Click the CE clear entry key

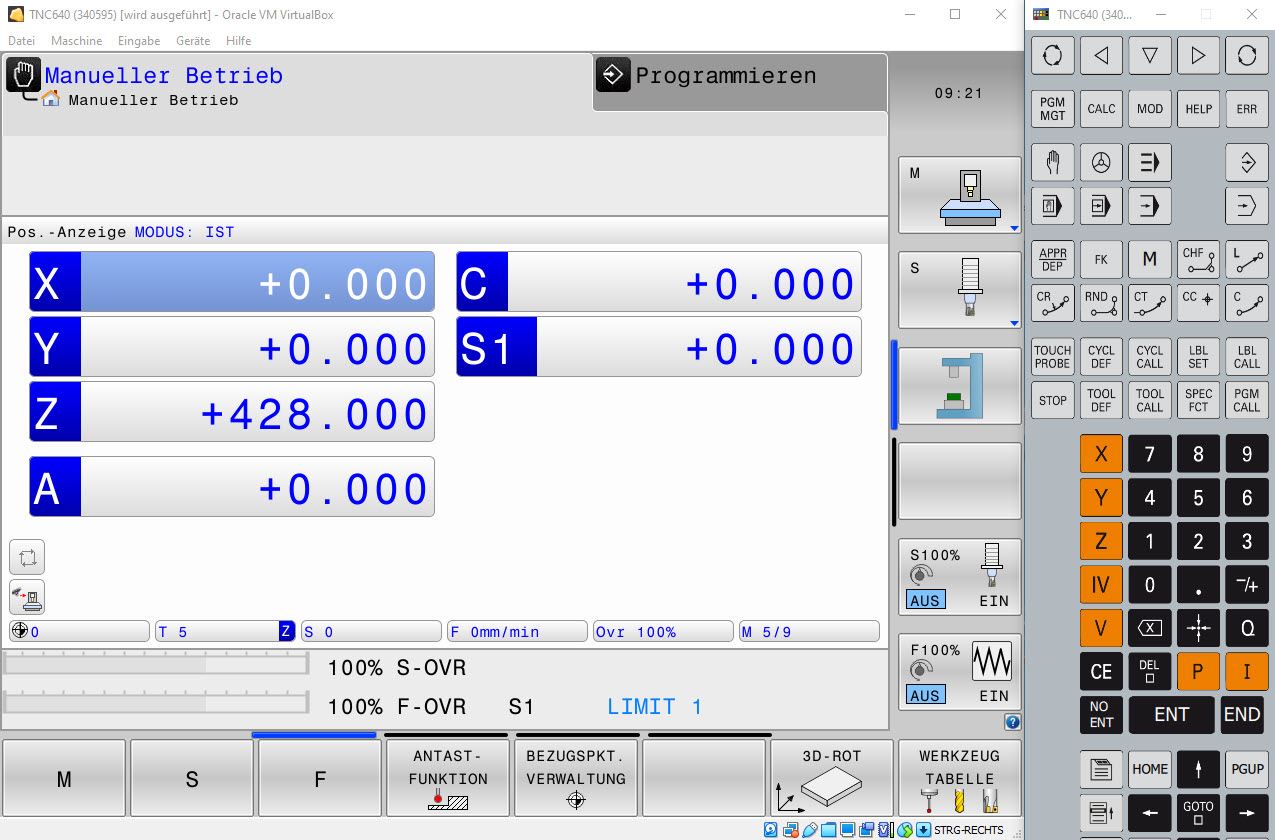tap(1101, 672)
